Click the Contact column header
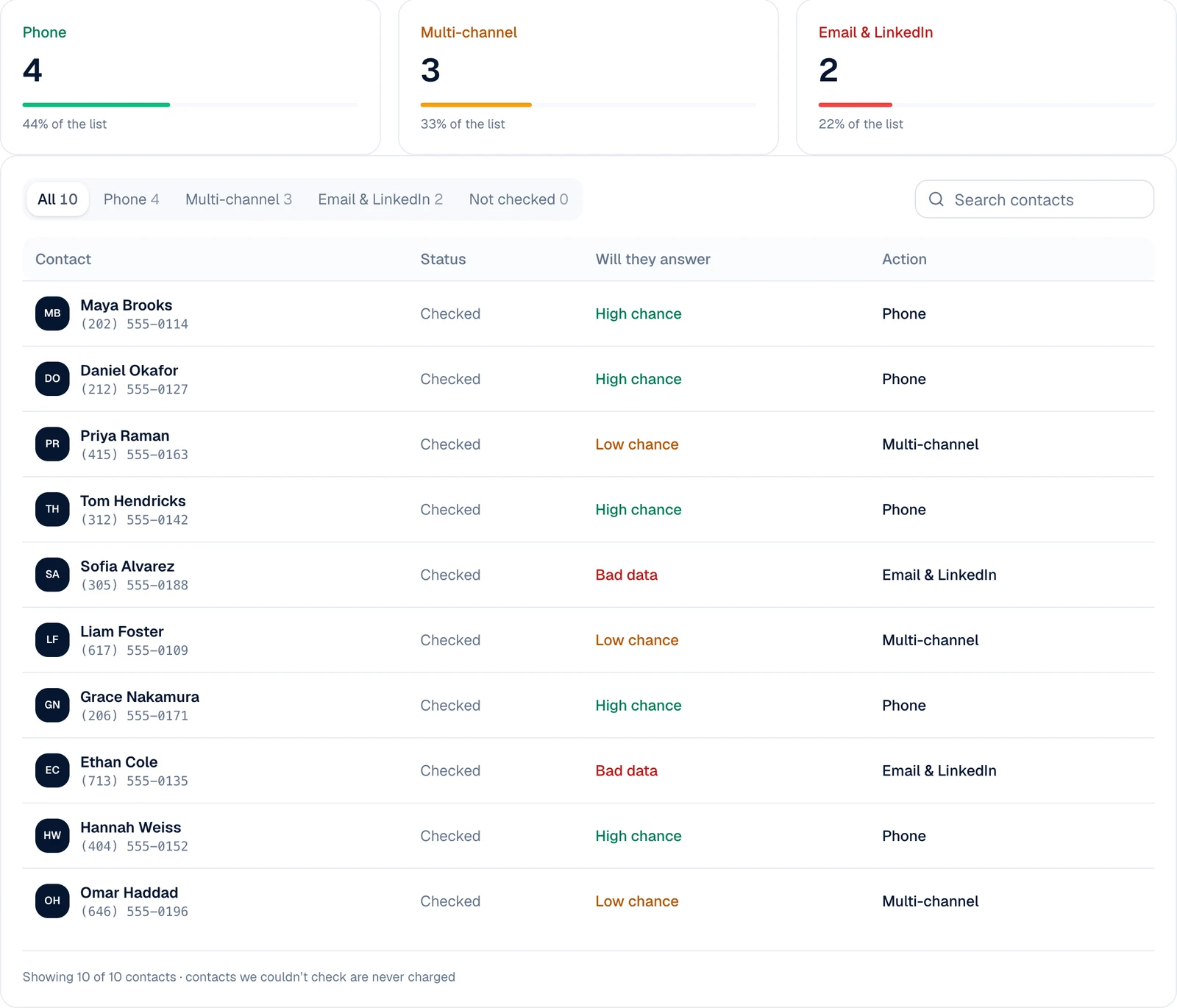 pyautogui.click(x=63, y=259)
